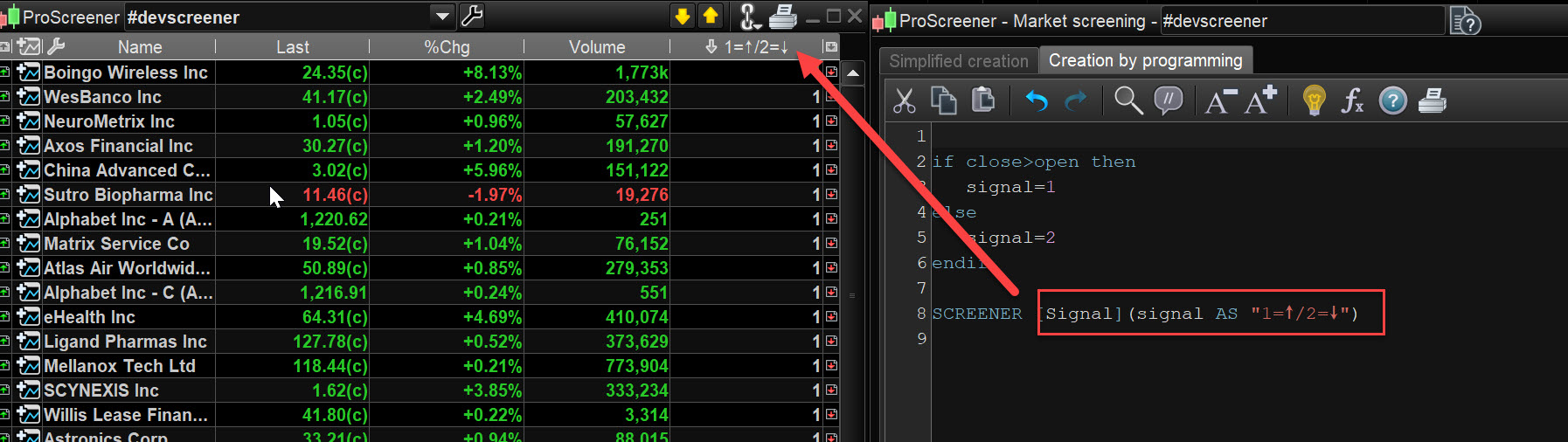Open chart icon for NeuroMetrix Inc

click(x=29, y=121)
